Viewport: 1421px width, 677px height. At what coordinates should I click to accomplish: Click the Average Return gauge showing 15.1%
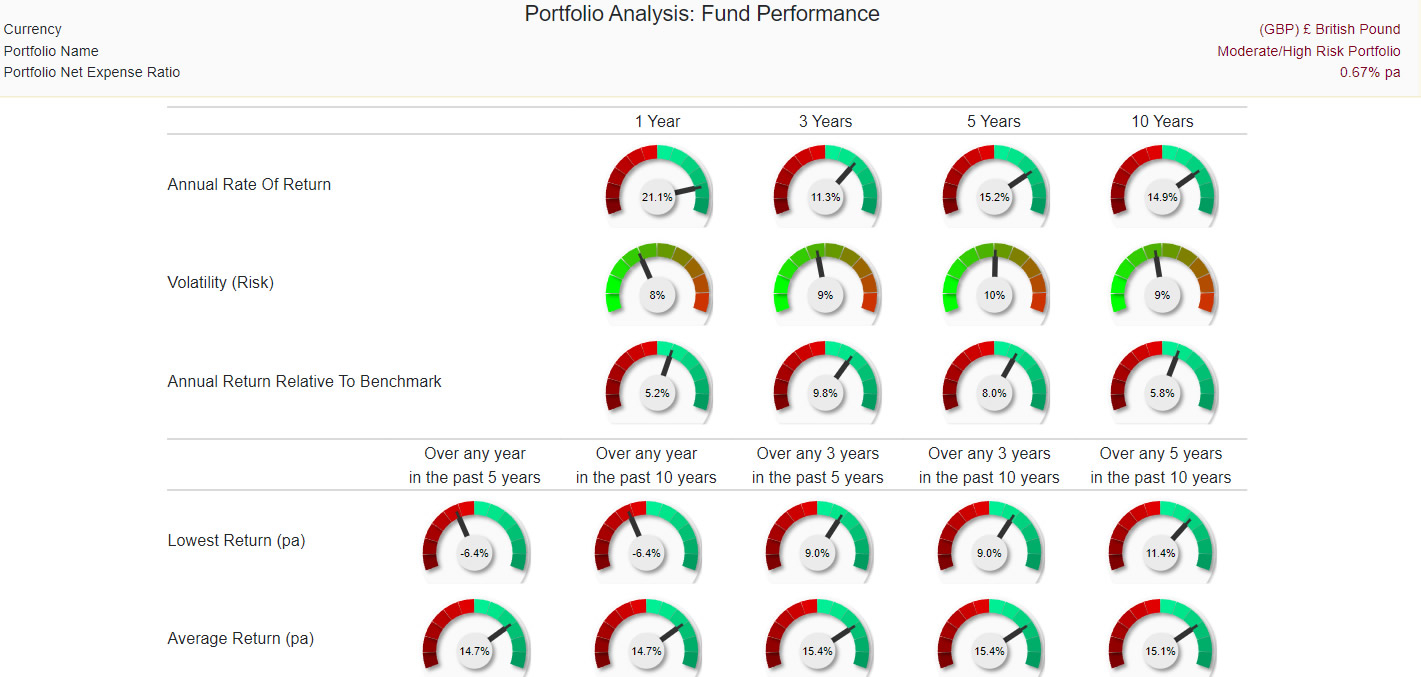click(1161, 640)
